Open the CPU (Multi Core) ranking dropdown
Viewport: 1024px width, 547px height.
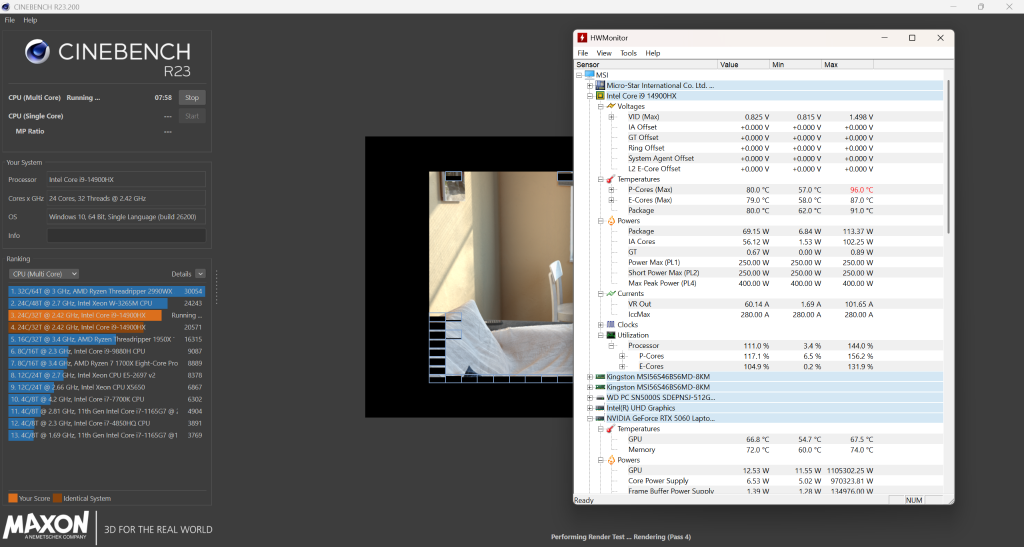point(44,273)
